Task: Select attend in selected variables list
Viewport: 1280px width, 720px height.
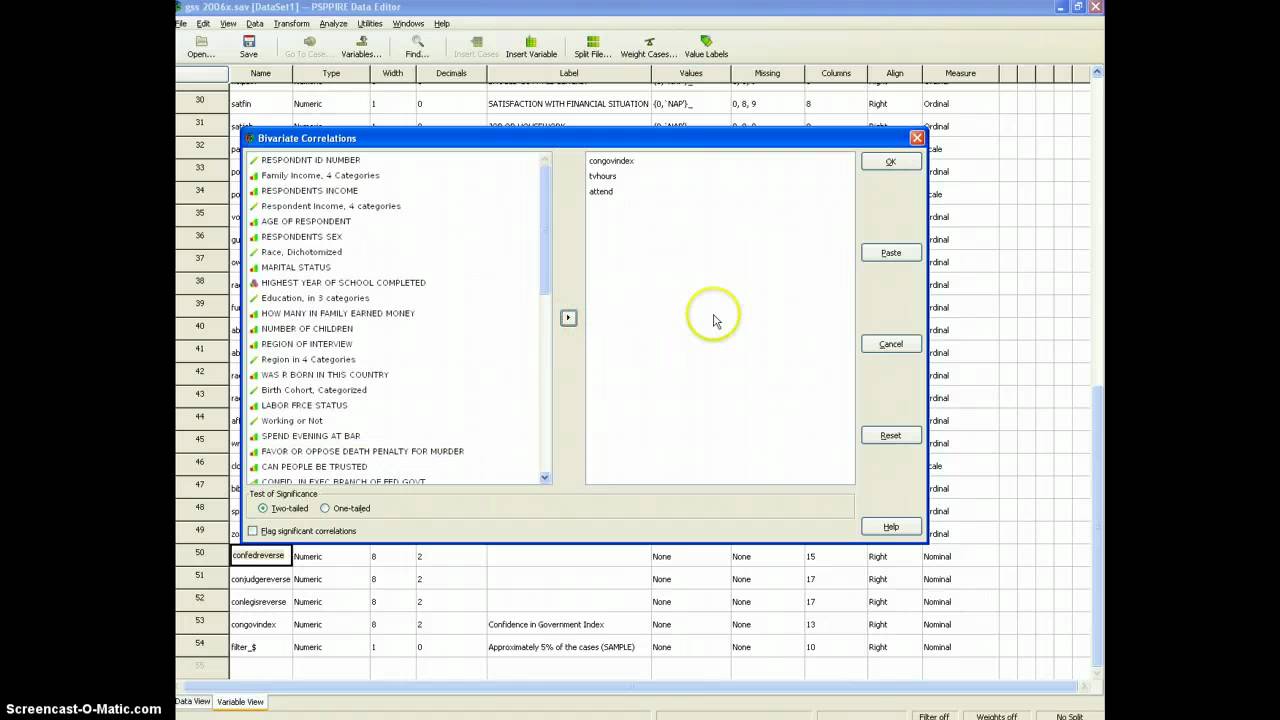Action: pyautogui.click(x=600, y=192)
